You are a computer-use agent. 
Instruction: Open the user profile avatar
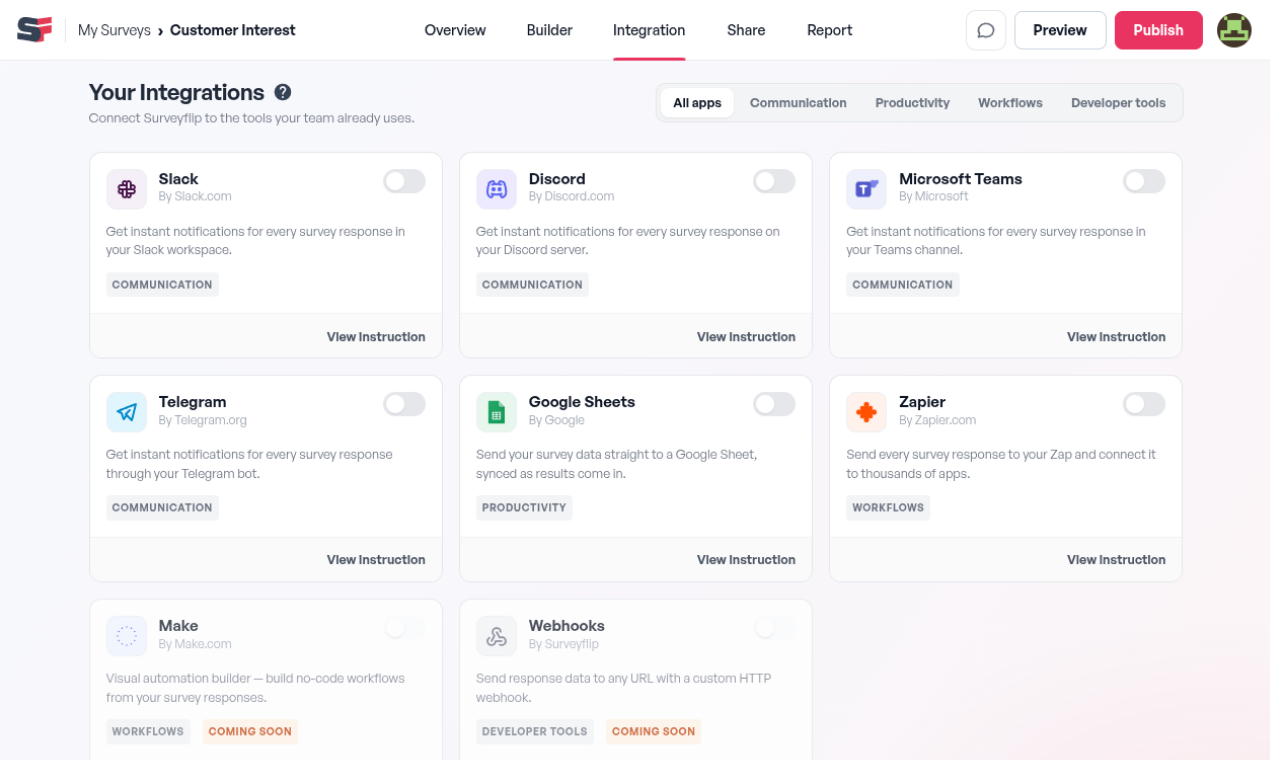(1234, 30)
